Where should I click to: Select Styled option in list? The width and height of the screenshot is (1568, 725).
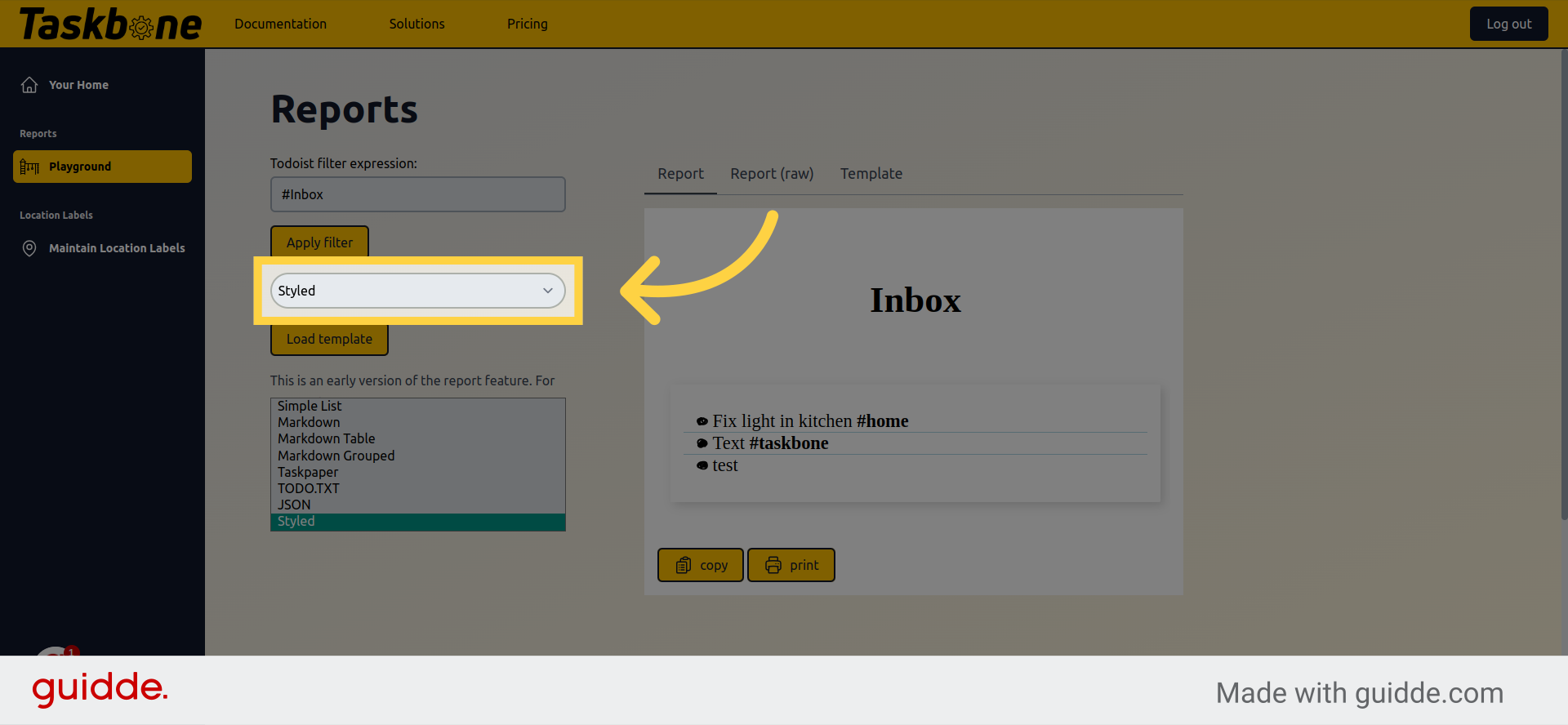tap(418, 522)
